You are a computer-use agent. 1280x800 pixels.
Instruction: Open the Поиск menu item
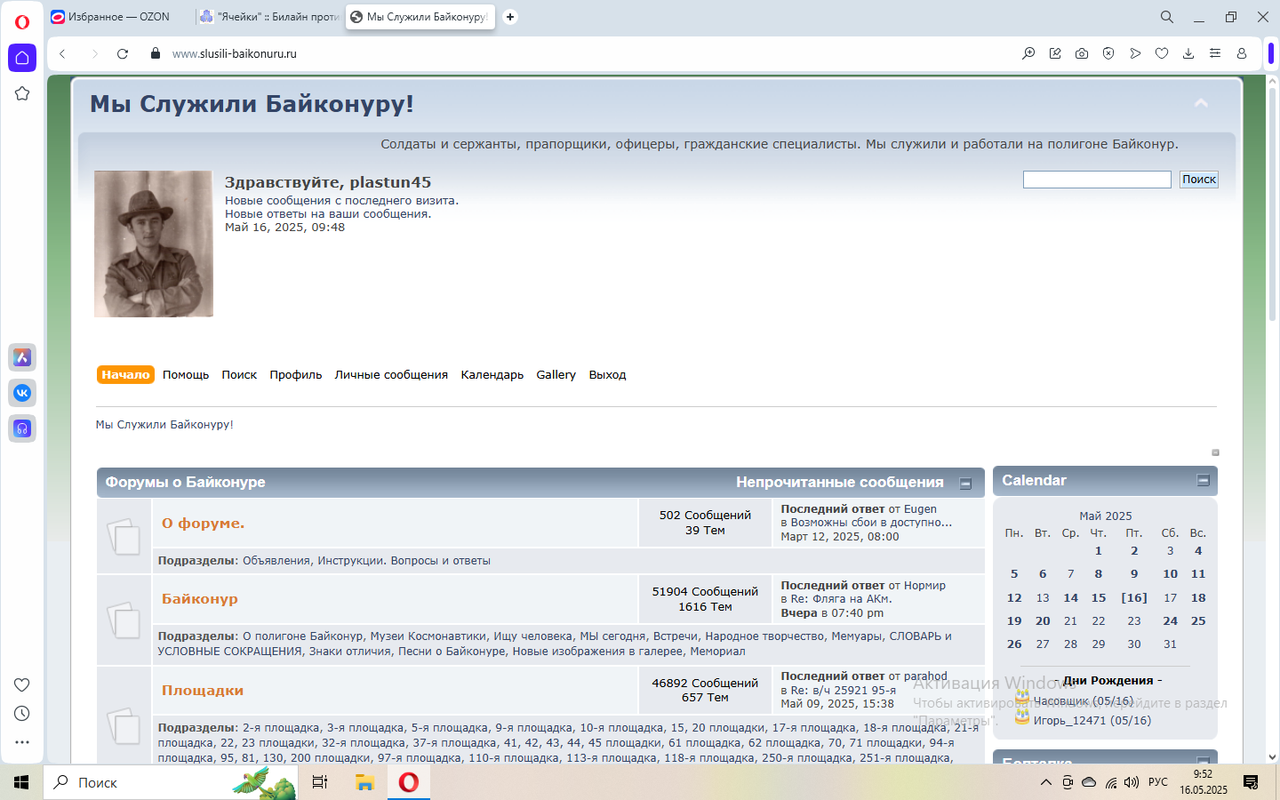point(239,375)
